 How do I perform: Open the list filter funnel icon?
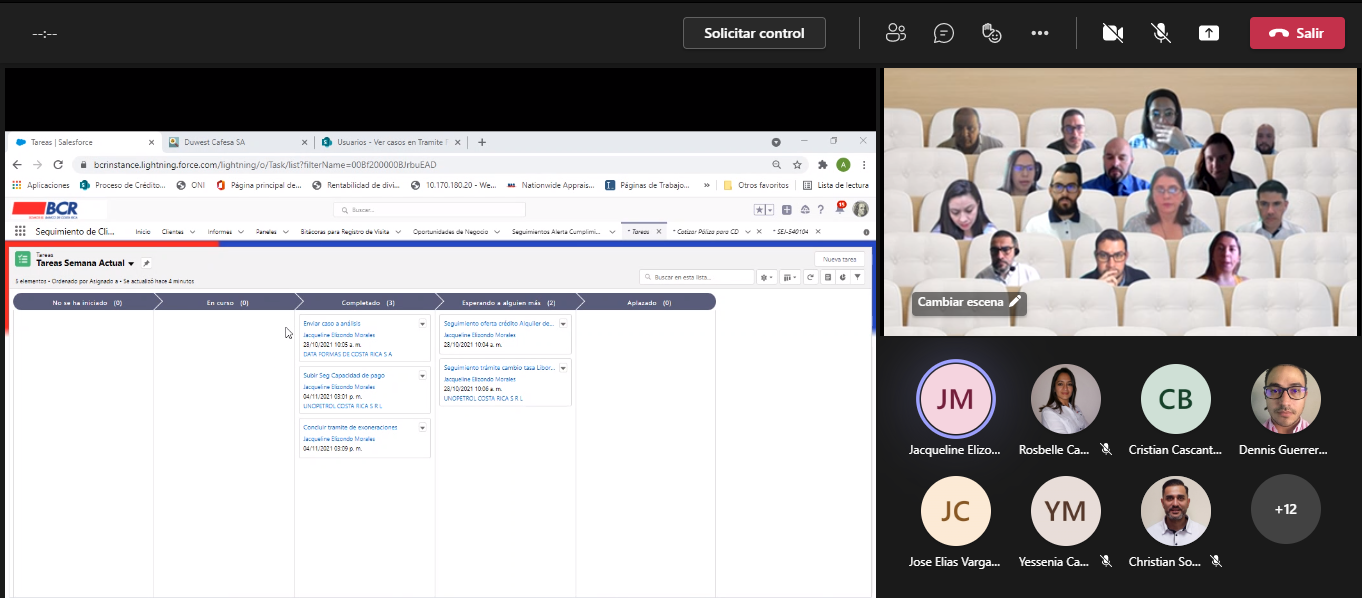(x=858, y=277)
